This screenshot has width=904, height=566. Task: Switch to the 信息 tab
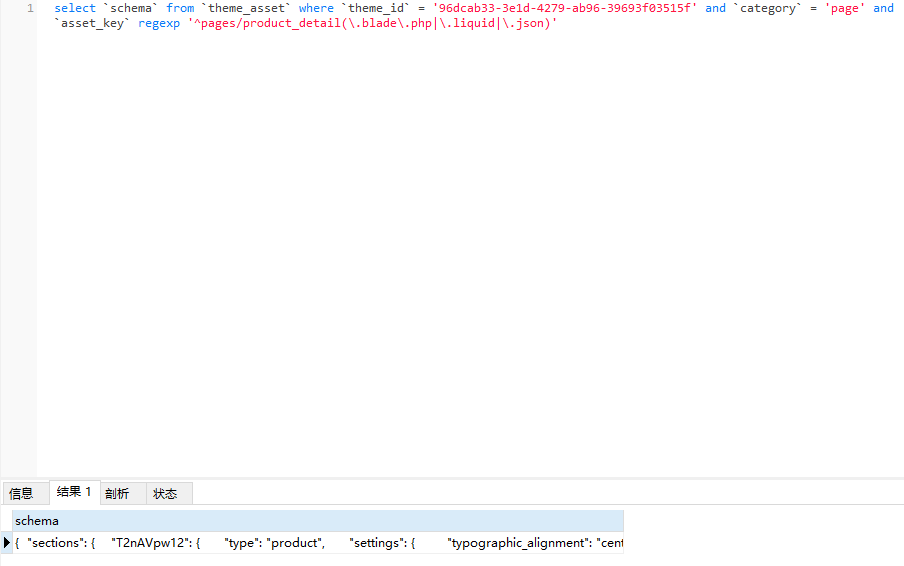[x=21, y=493]
